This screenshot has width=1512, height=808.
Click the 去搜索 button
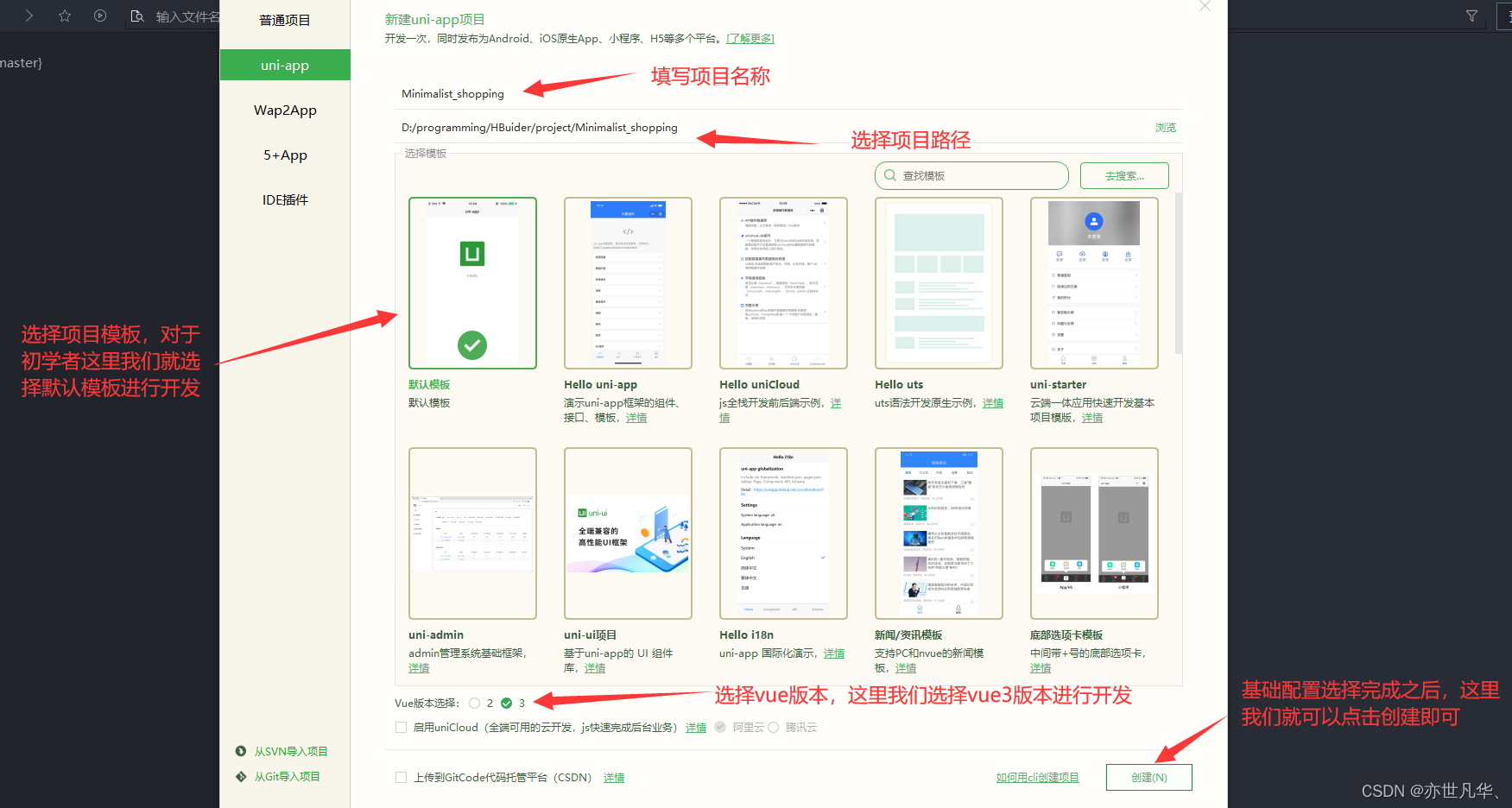[x=1124, y=175]
